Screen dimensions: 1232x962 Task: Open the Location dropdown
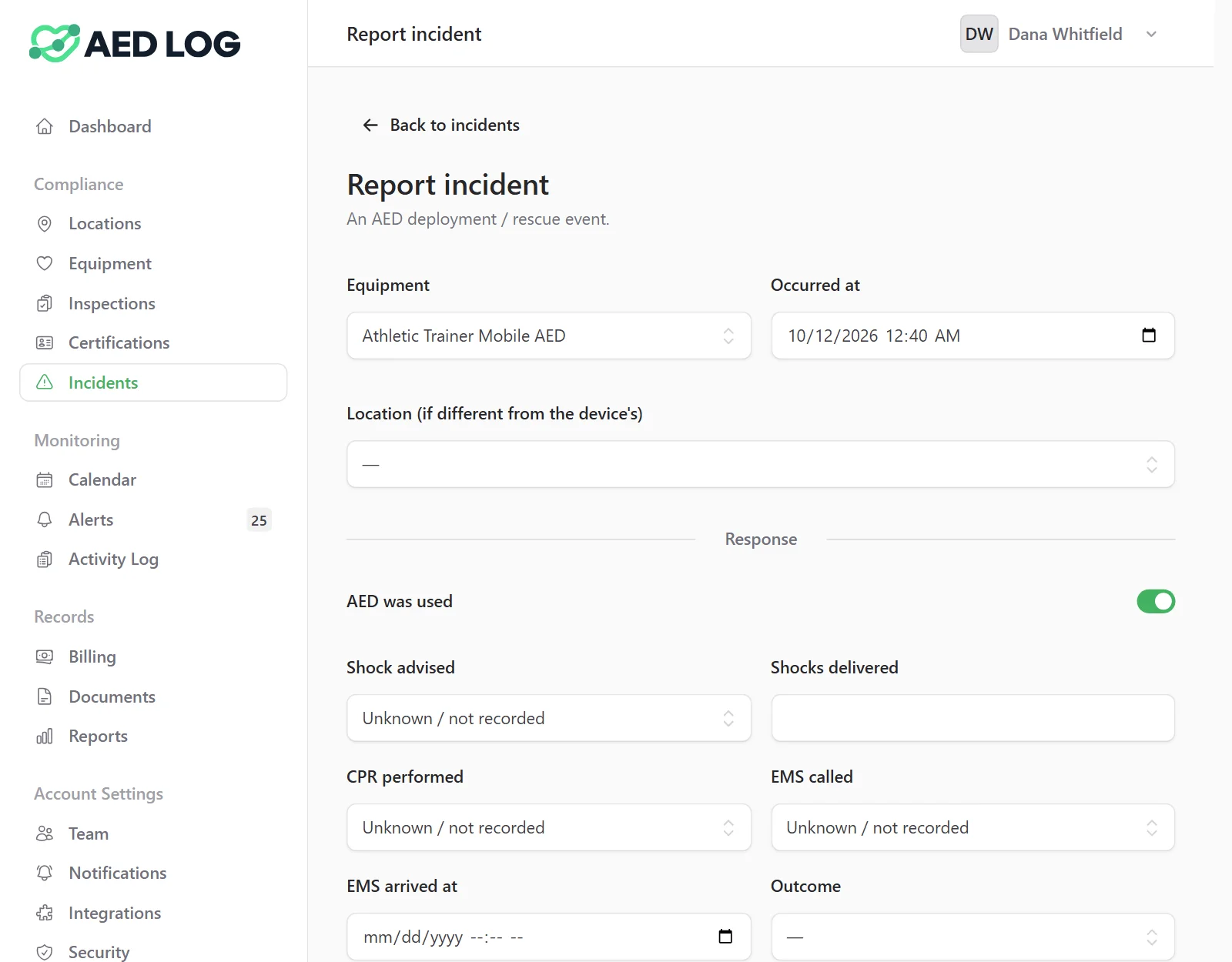(x=761, y=464)
